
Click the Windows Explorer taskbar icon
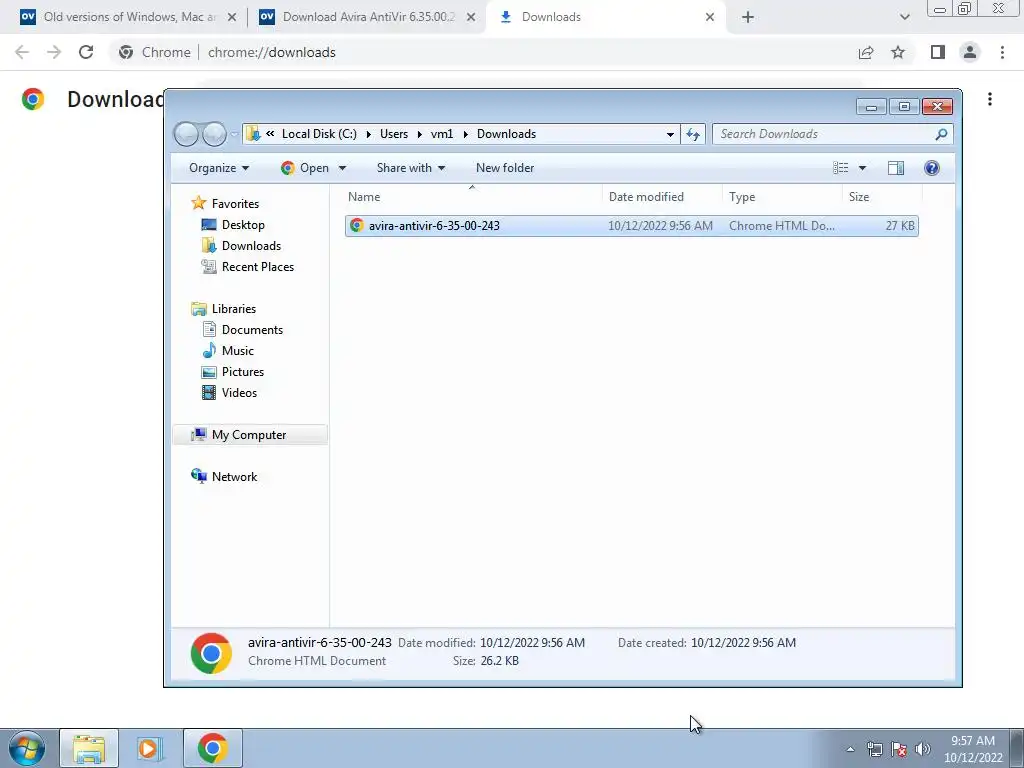89,748
